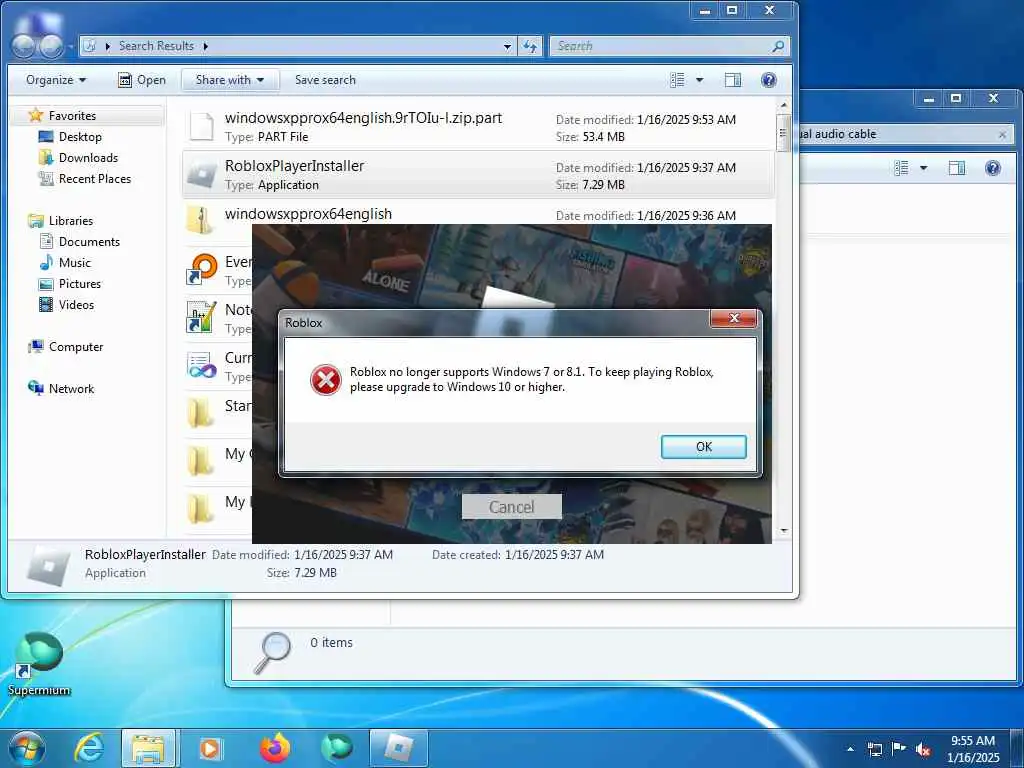Change view using the view icon
The height and width of the screenshot is (768, 1024).
[x=677, y=80]
